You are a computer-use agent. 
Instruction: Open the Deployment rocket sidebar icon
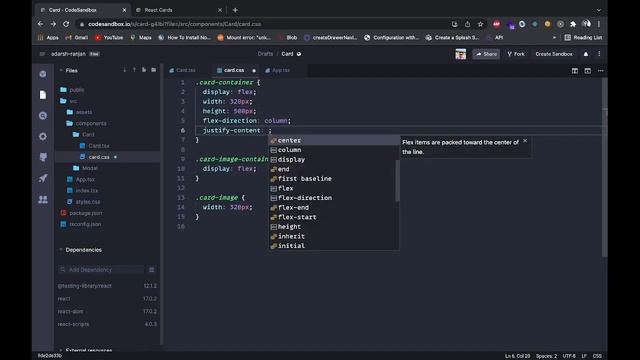tap(43, 178)
